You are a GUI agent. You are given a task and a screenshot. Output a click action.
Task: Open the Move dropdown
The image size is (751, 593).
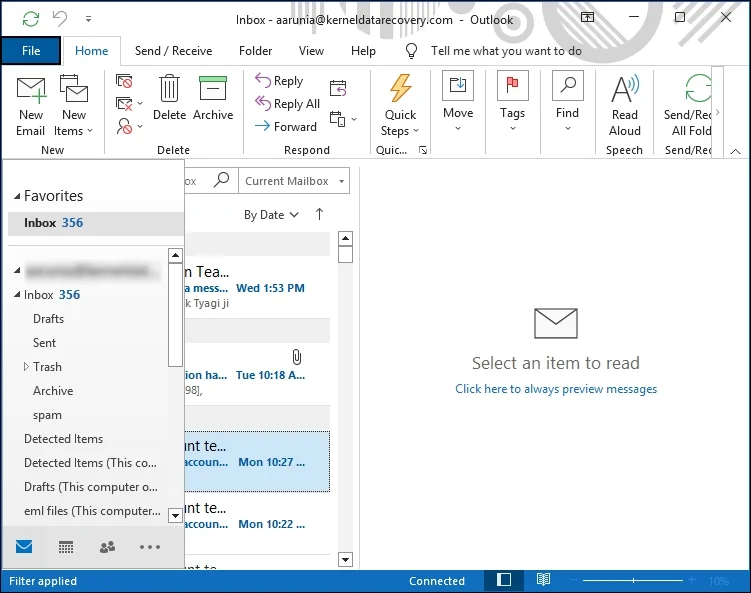(x=458, y=102)
